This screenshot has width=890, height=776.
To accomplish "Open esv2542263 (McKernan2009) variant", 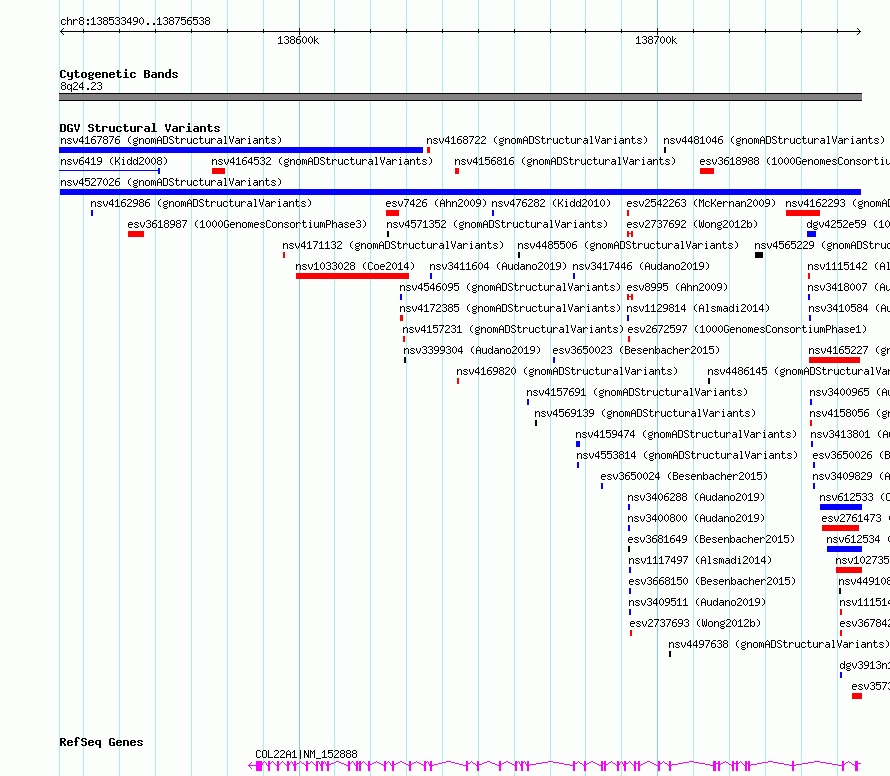I will coord(701,203).
